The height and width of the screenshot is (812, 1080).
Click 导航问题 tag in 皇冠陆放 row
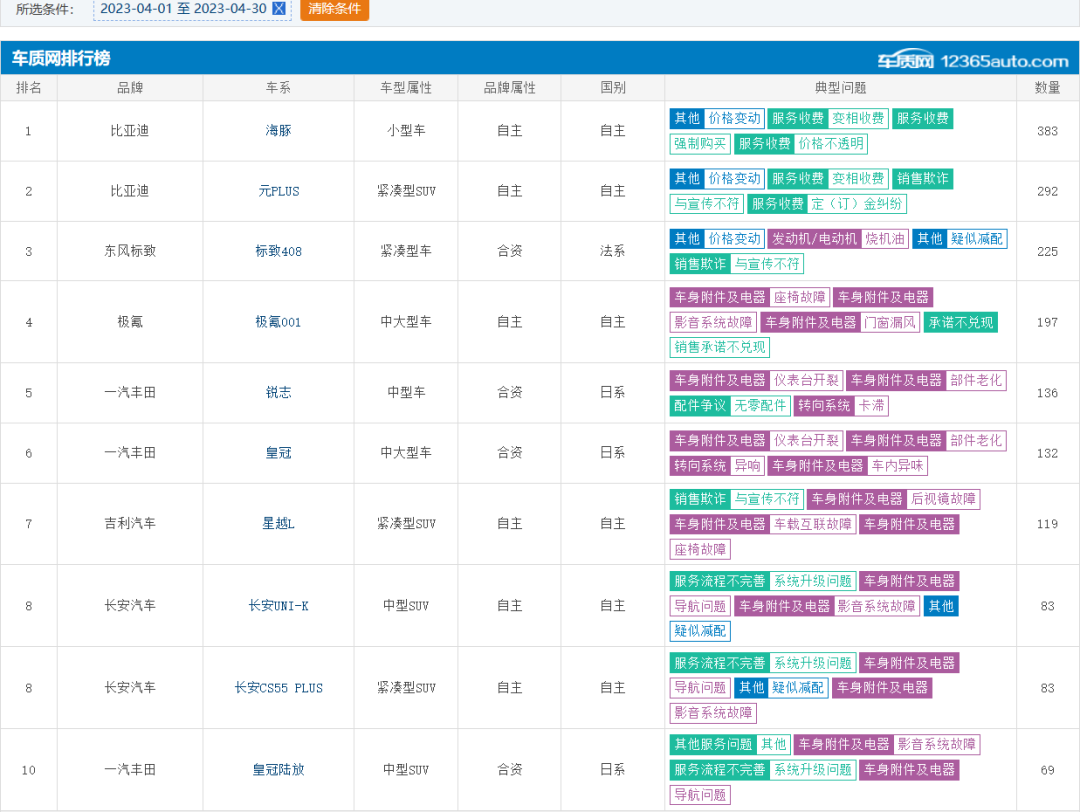[x=700, y=795]
